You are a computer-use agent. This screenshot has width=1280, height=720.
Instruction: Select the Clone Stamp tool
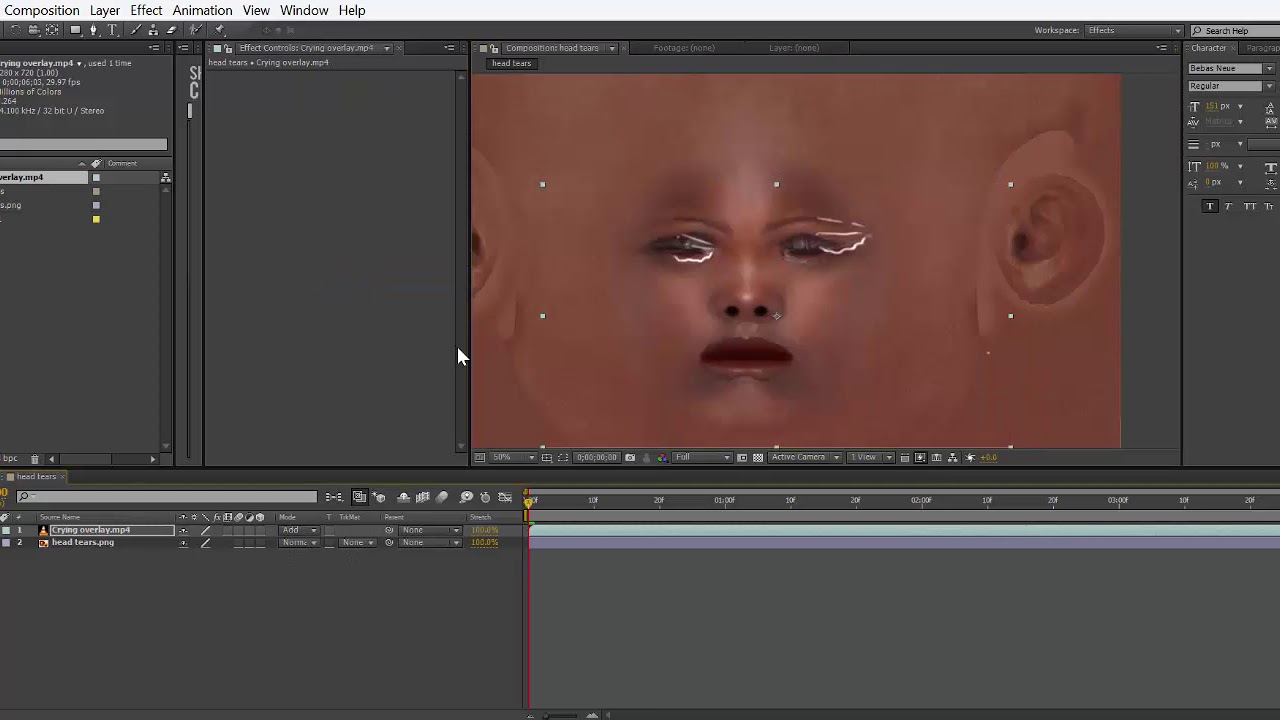[x=153, y=30]
